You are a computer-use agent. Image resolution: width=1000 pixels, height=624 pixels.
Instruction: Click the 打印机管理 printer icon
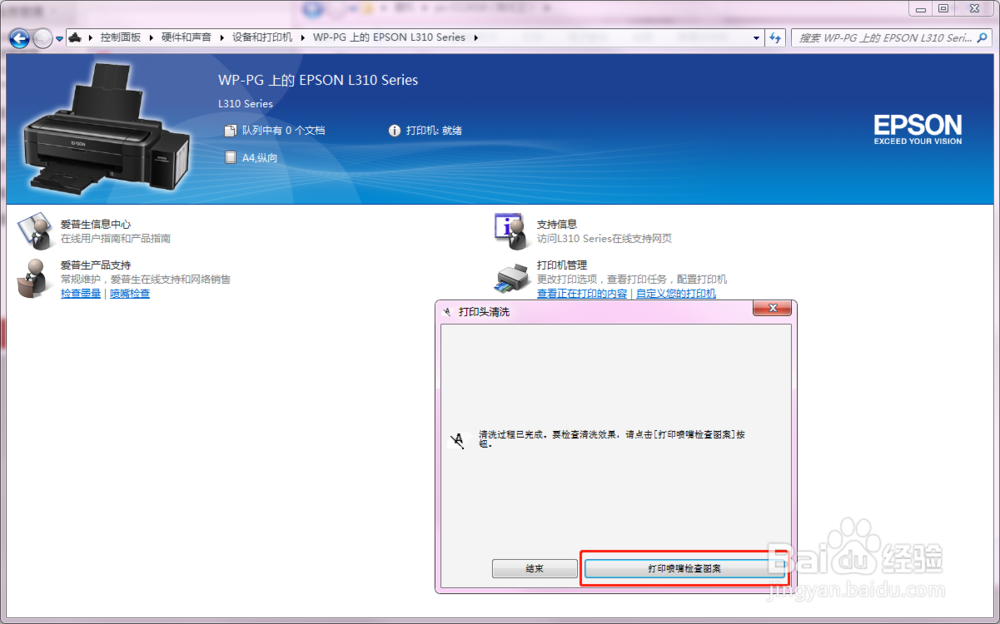512,278
